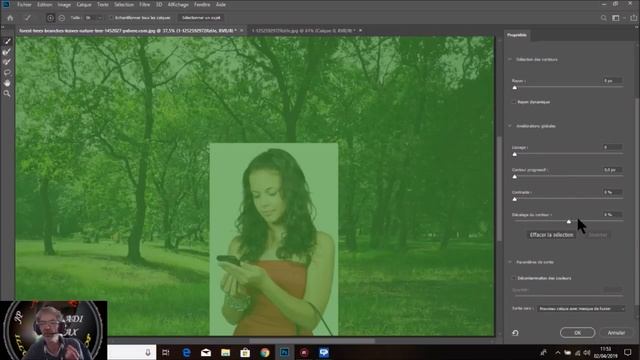Open the Image menu
The height and width of the screenshot is (360, 640).
(x=64, y=4)
